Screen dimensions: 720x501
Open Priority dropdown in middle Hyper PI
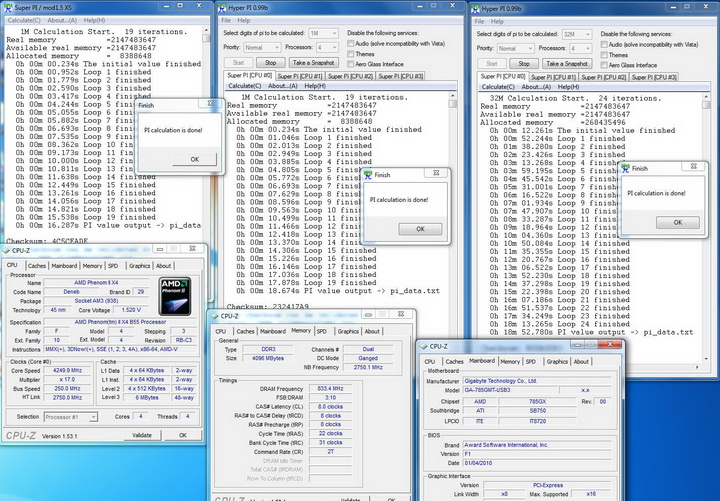pyautogui.click(x=261, y=47)
